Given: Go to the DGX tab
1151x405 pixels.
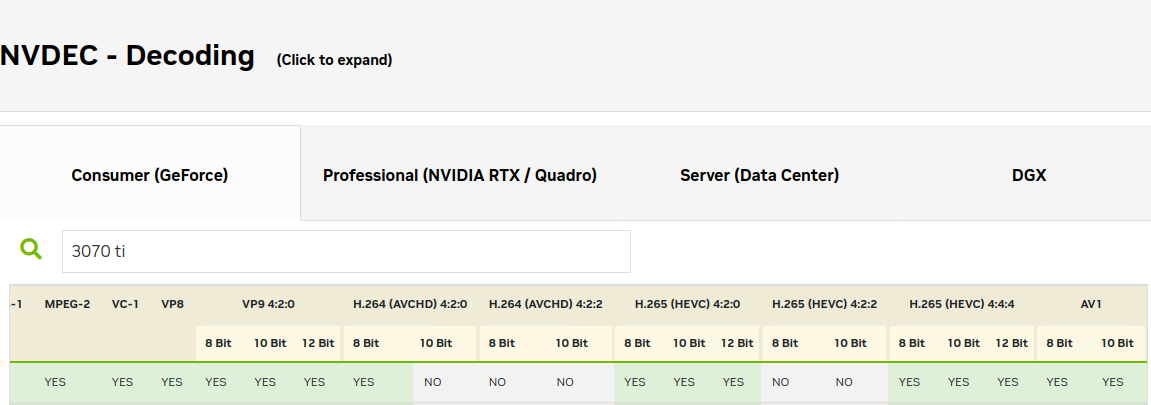Looking at the screenshot, I should click(x=1028, y=175).
